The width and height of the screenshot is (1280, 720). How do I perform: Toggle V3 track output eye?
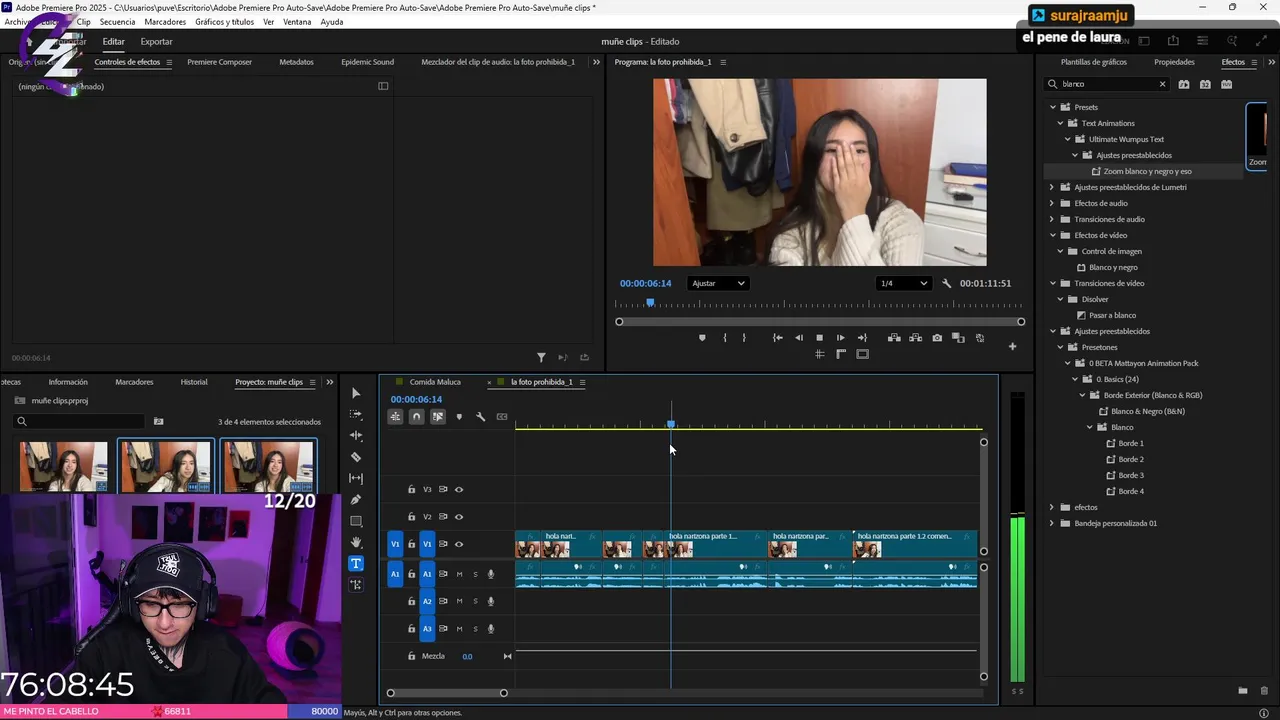pos(459,490)
